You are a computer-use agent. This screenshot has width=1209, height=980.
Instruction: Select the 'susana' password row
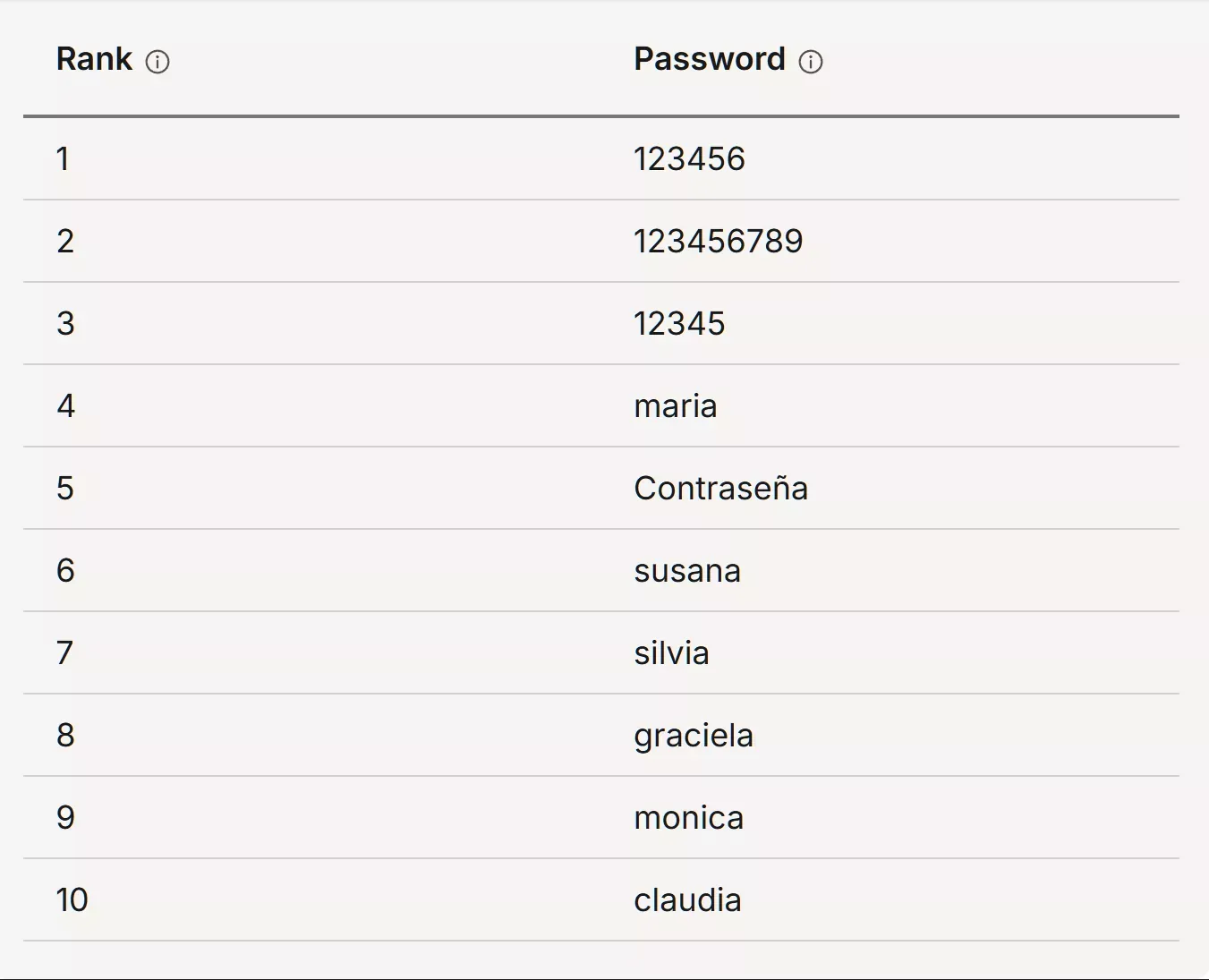[x=687, y=571]
